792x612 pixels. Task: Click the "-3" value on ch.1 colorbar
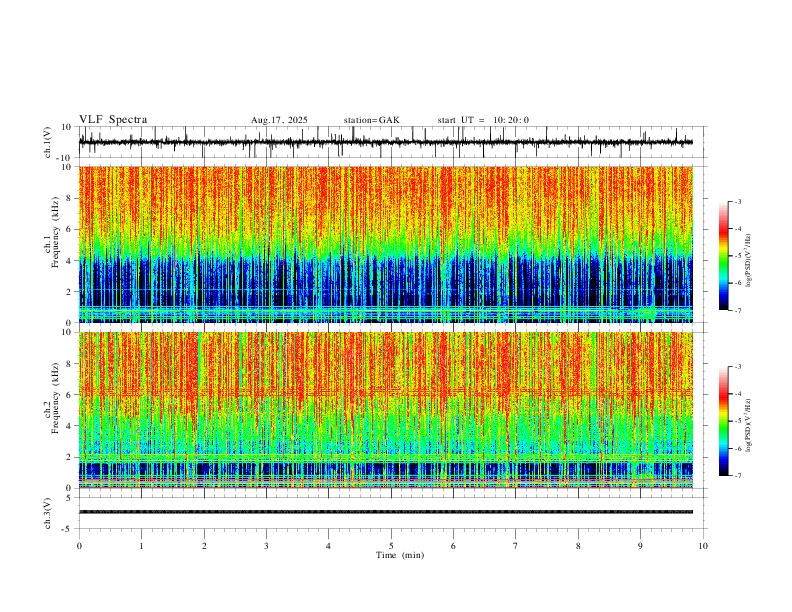coord(737,201)
